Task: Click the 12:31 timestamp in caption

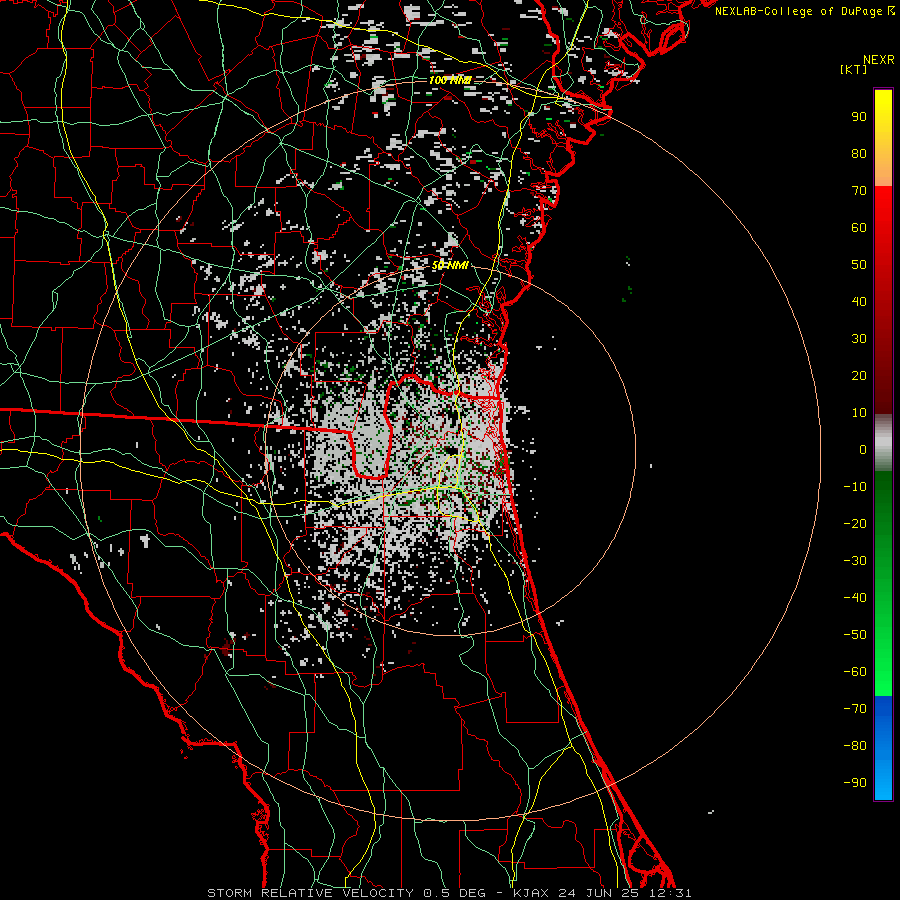Action: point(670,893)
